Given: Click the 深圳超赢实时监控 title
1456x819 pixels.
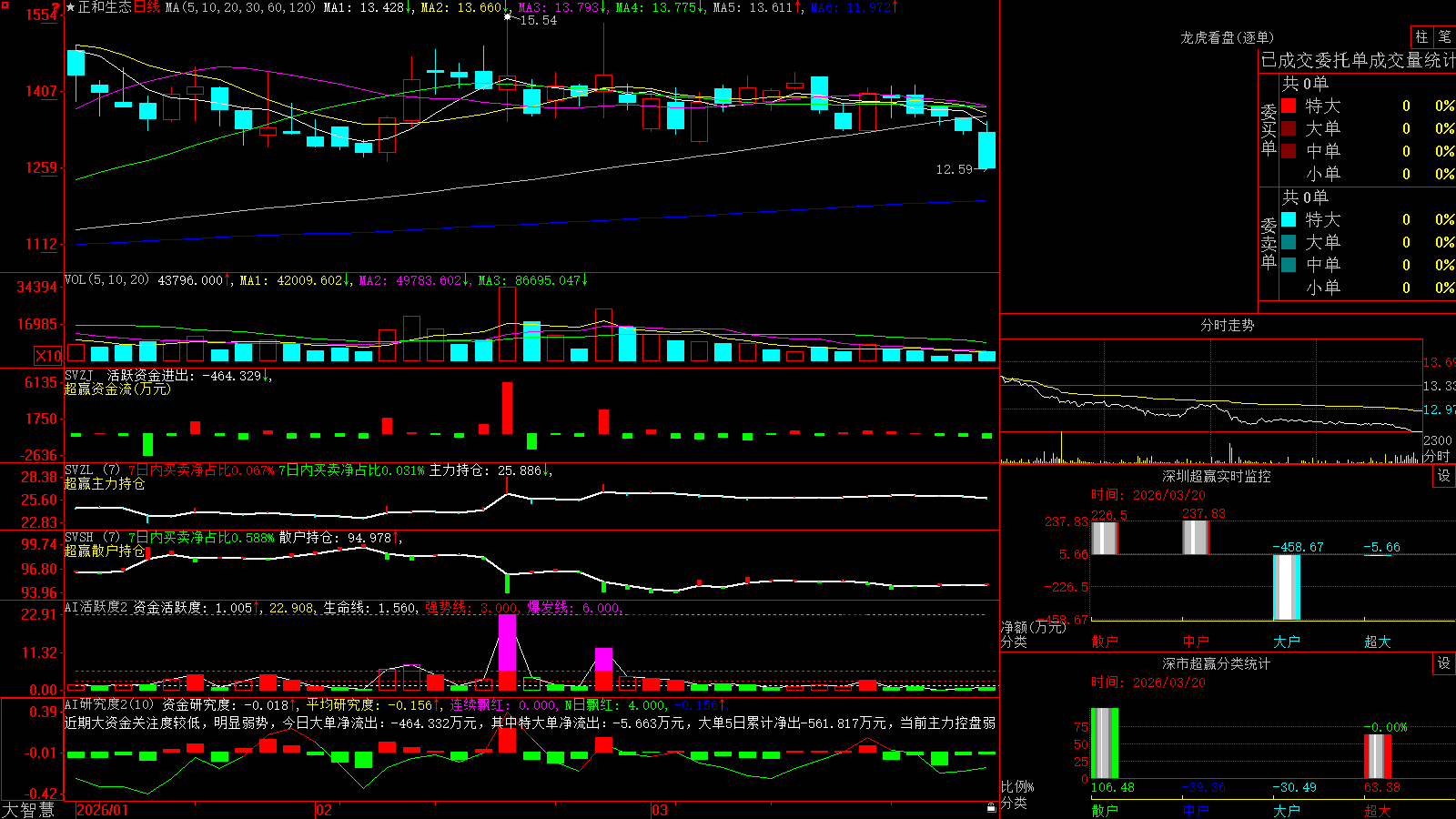Looking at the screenshot, I should 1216,476.
